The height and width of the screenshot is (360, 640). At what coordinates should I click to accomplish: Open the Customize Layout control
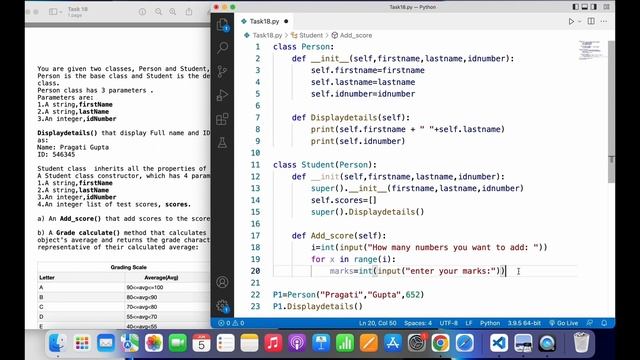[607, 7]
